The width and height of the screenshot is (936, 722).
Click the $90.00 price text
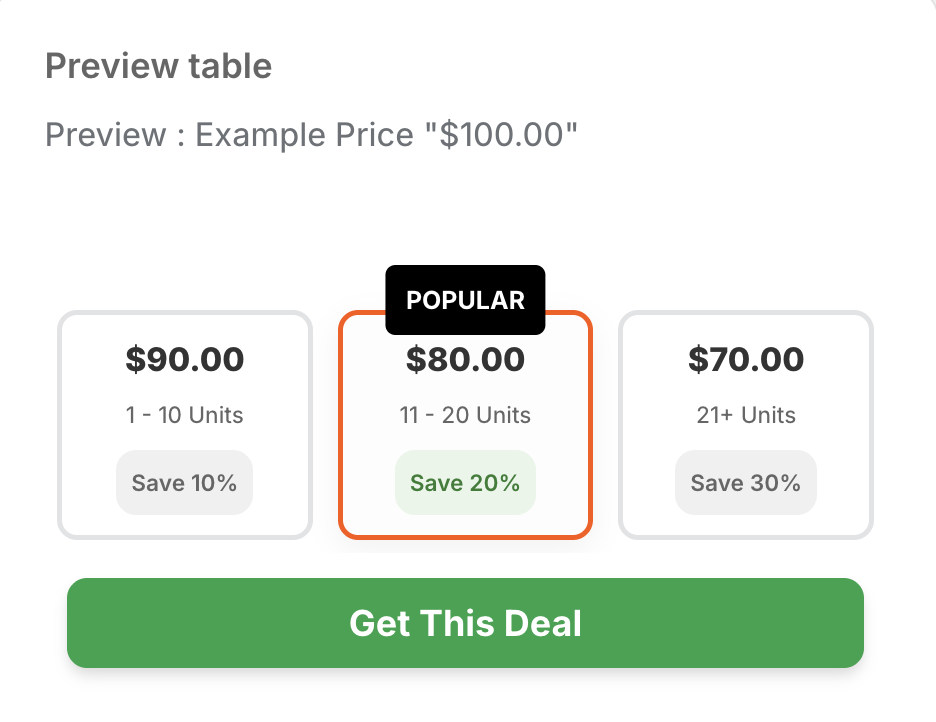pos(184,359)
